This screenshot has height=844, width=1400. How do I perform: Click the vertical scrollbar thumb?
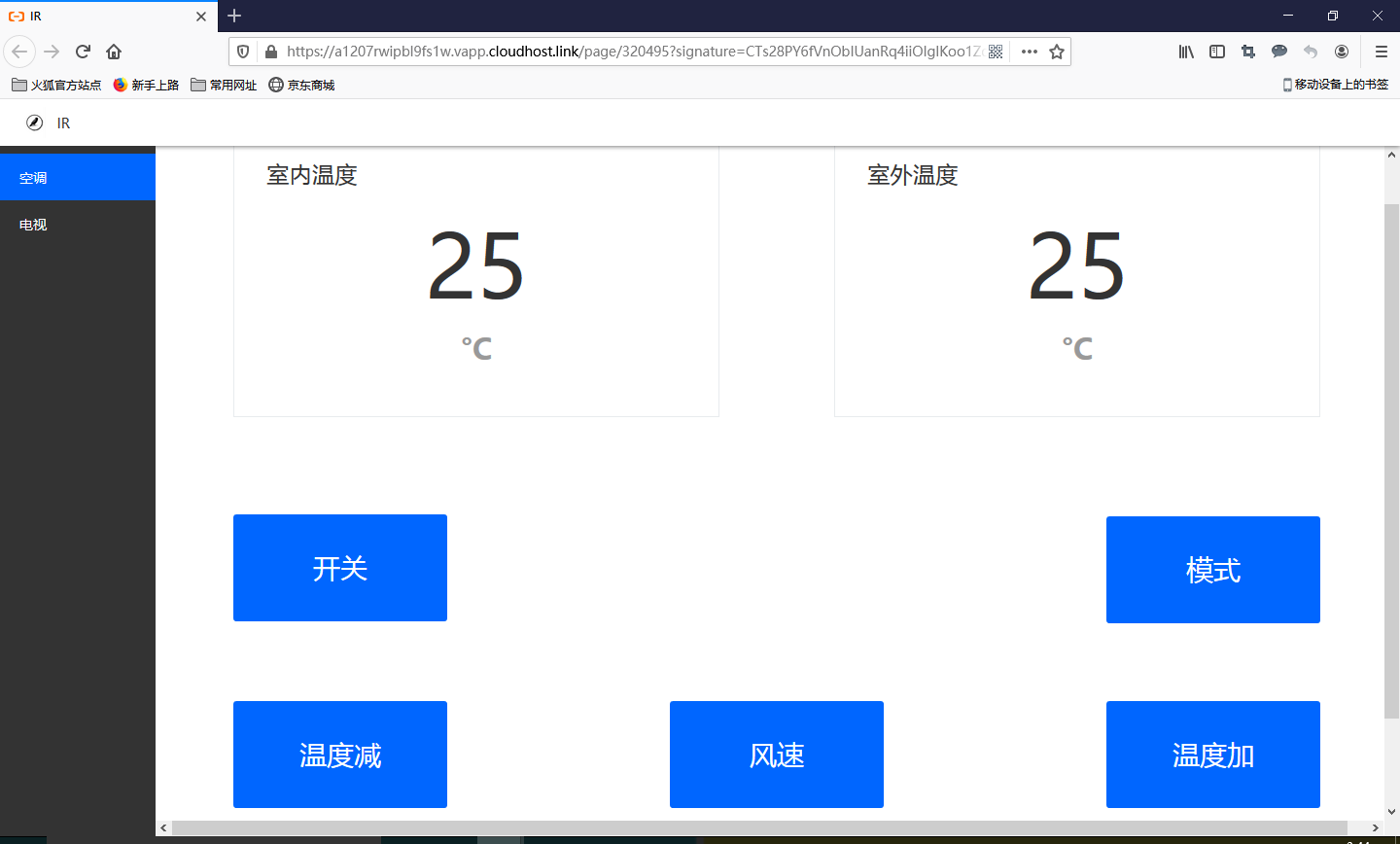1391,461
